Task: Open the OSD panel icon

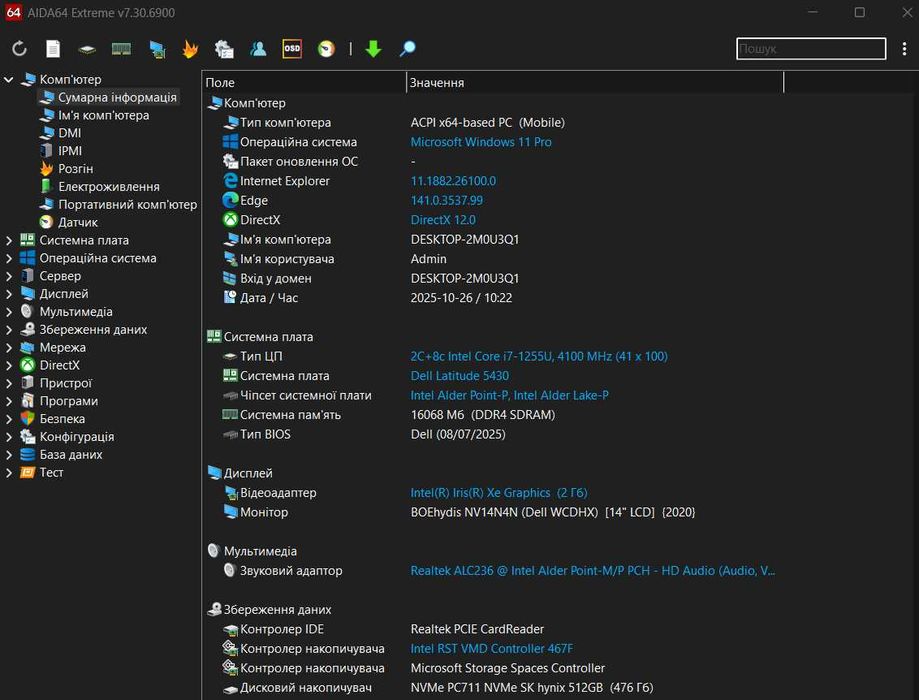Action: [292, 49]
